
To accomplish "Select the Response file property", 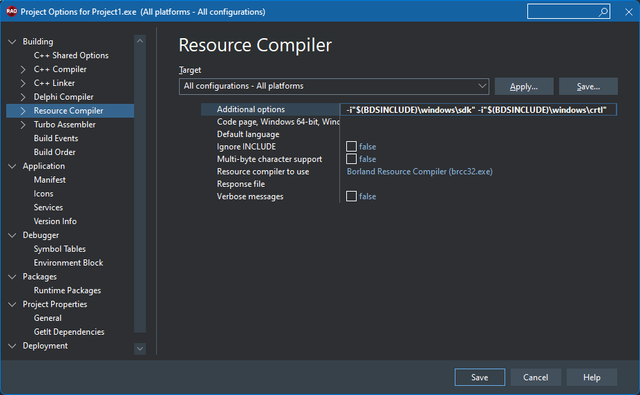I will (241, 184).
